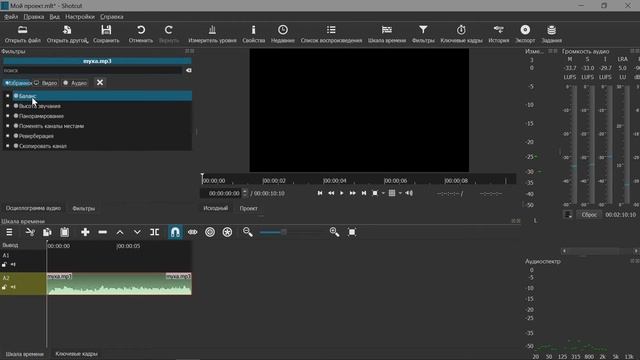Mute audio track A1
The width and height of the screenshot is (640, 360).
coord(13,265)
